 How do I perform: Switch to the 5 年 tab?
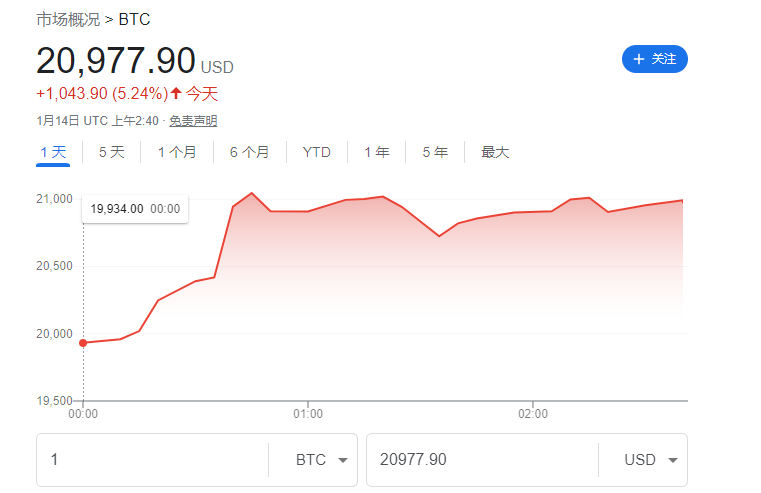(435, 152)
